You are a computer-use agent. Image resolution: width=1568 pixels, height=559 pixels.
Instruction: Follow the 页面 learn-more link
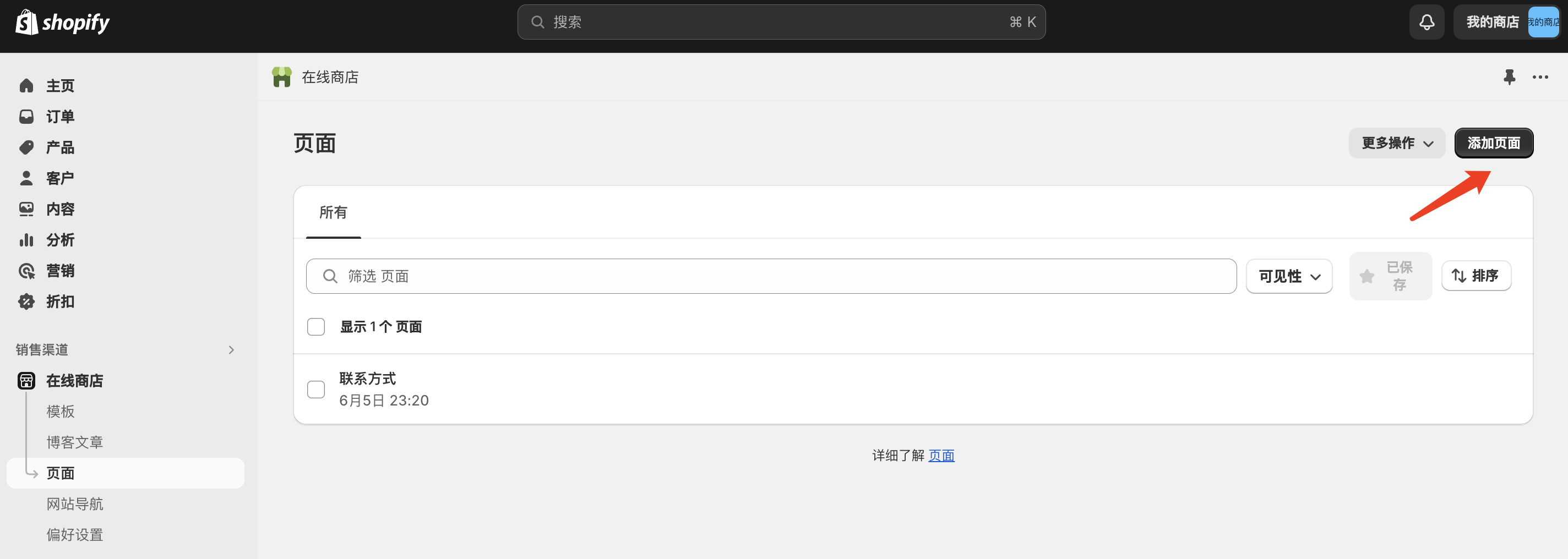pyautogui.click(x=941, y=456)
